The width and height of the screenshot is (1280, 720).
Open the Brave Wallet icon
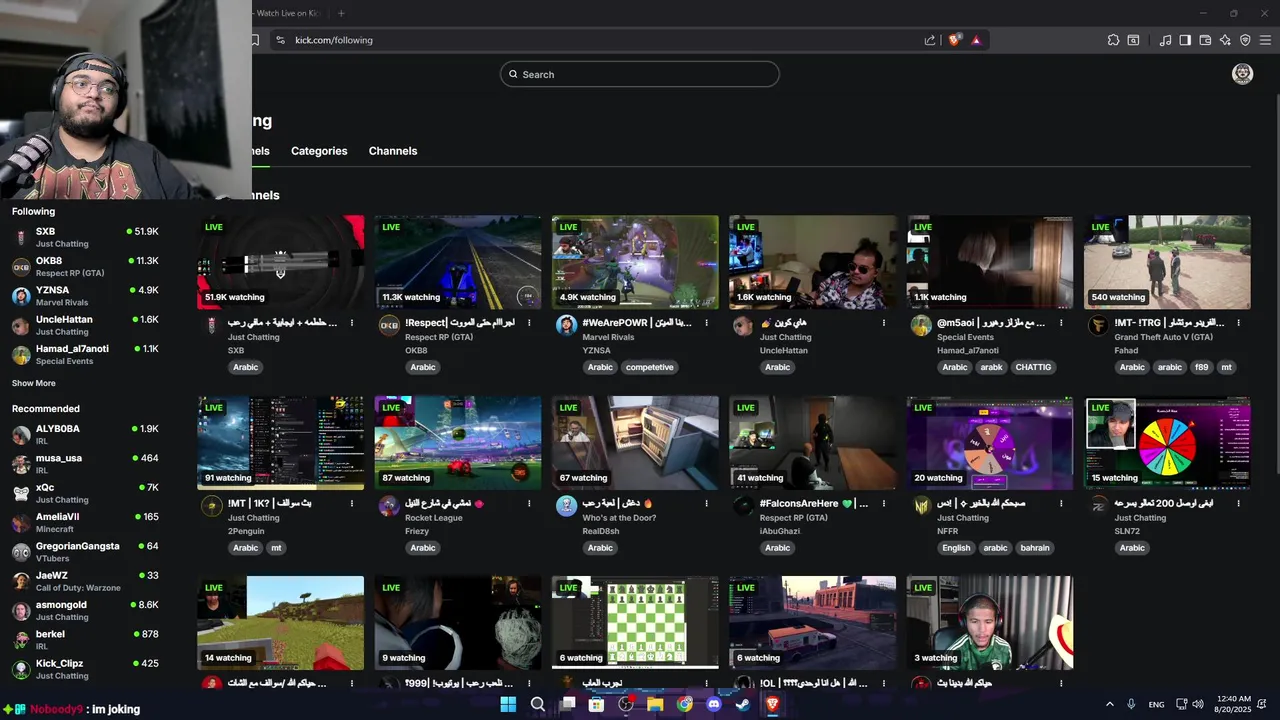point(1205,40)
